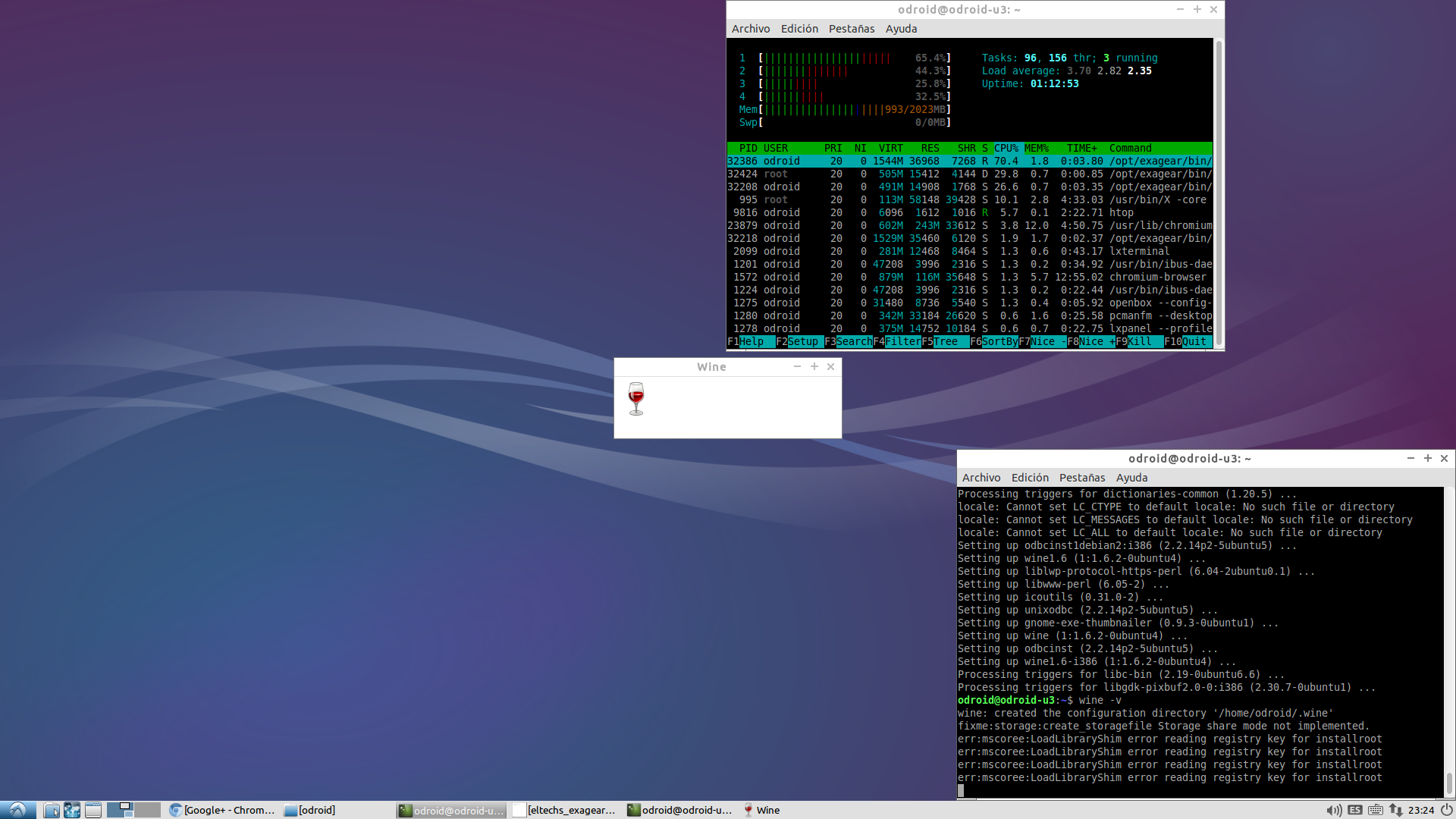Open the web browser launcher in the panel
The image size is (1456, 819).
[x=72, y=810]
